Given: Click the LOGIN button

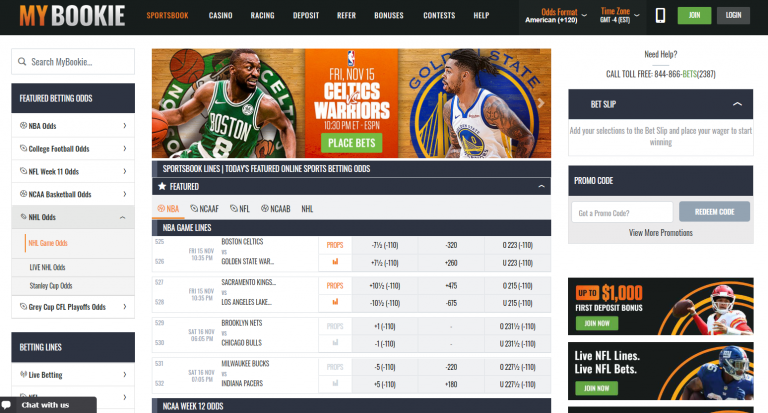Looking at the screenshot, I should [x=733, y=16].
